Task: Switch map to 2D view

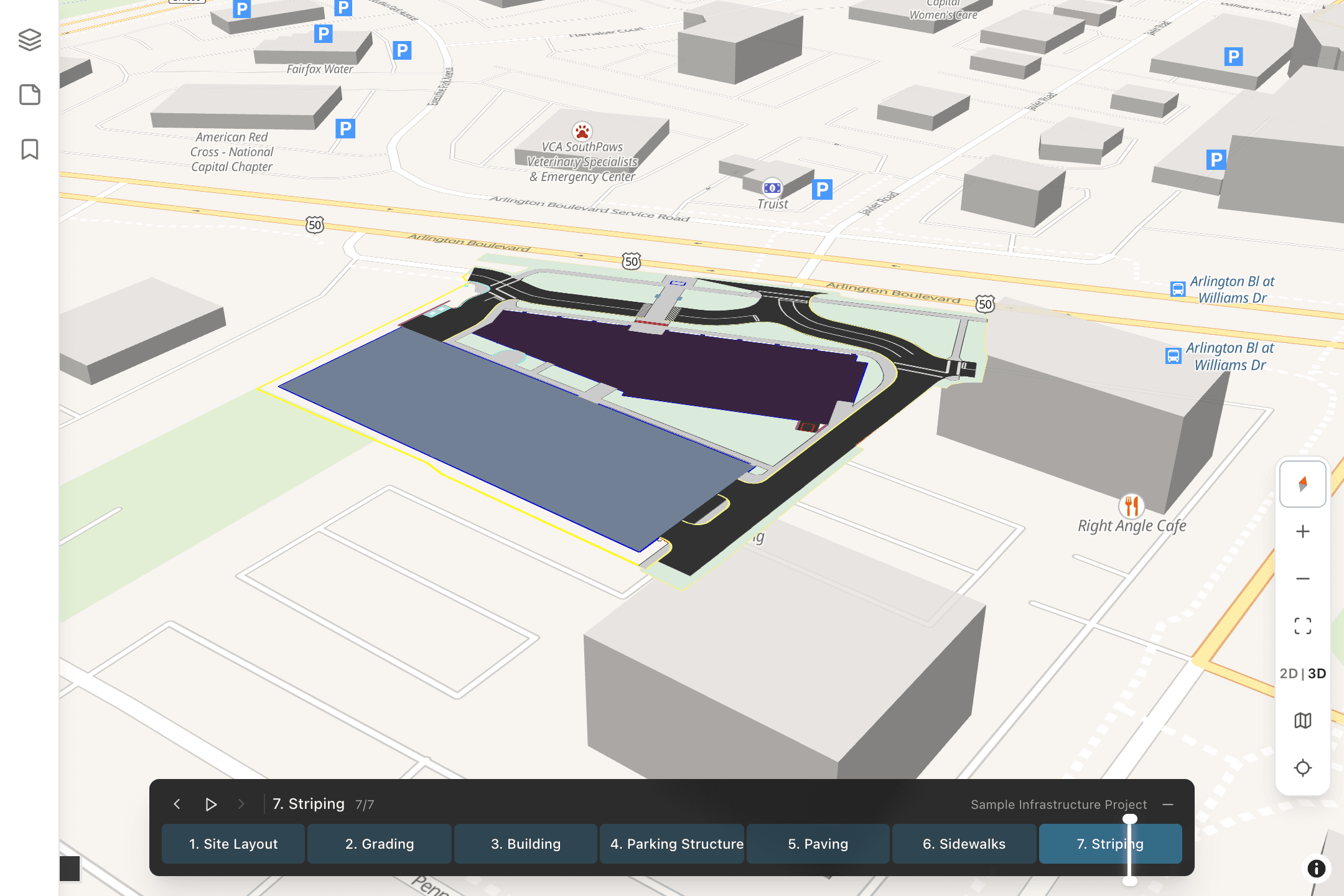Action: pyautogui.click(x=1289, y=673)
